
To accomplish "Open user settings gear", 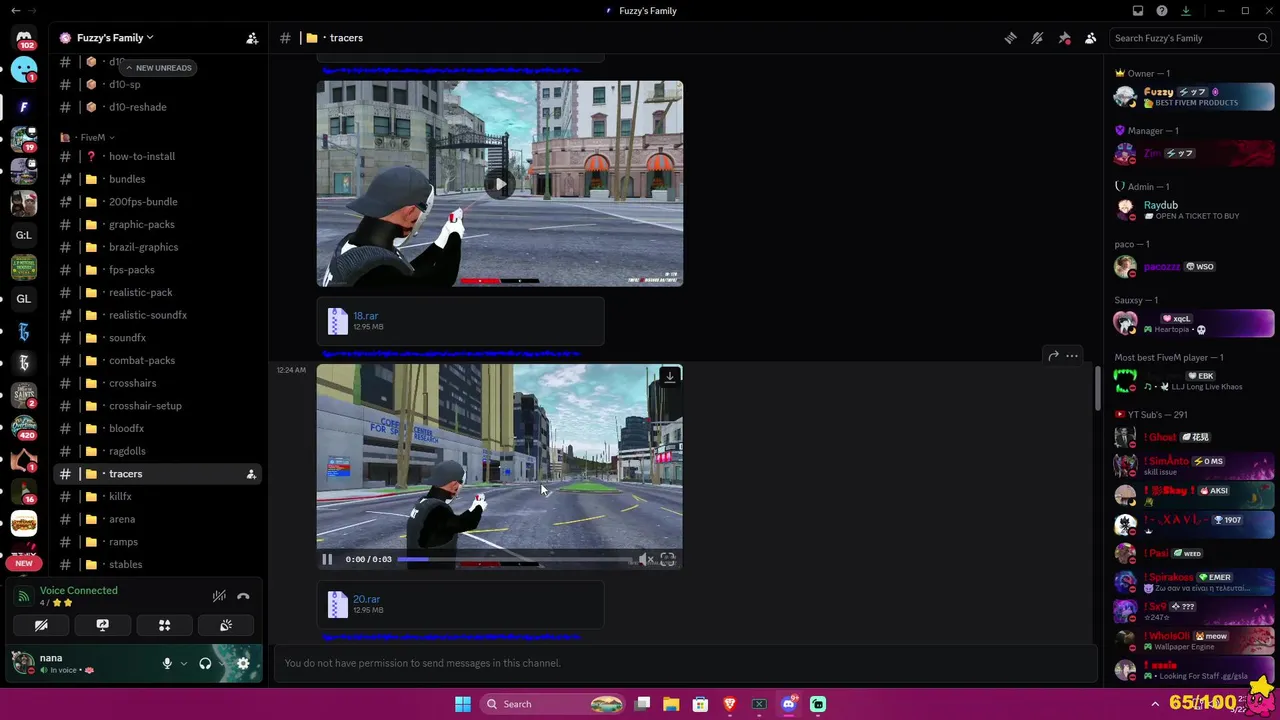I will [x=243, y=664].
